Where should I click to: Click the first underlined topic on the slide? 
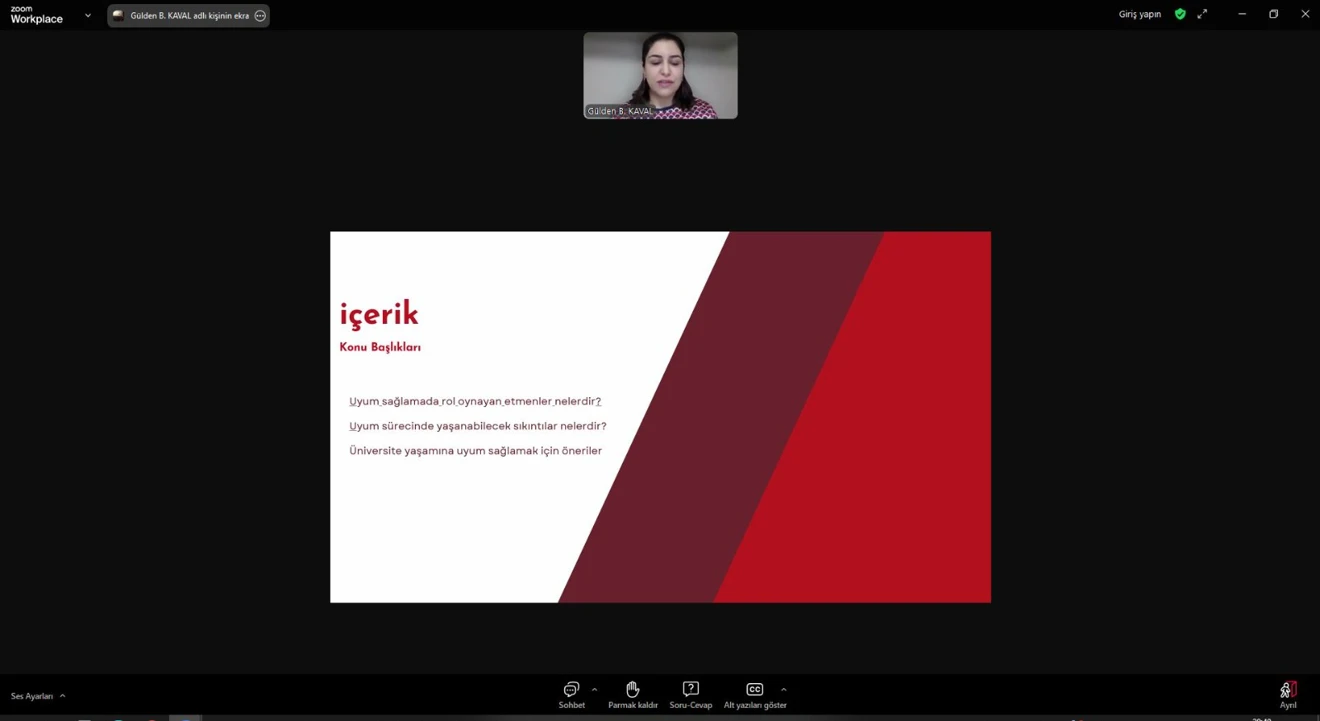coord(475,401)
